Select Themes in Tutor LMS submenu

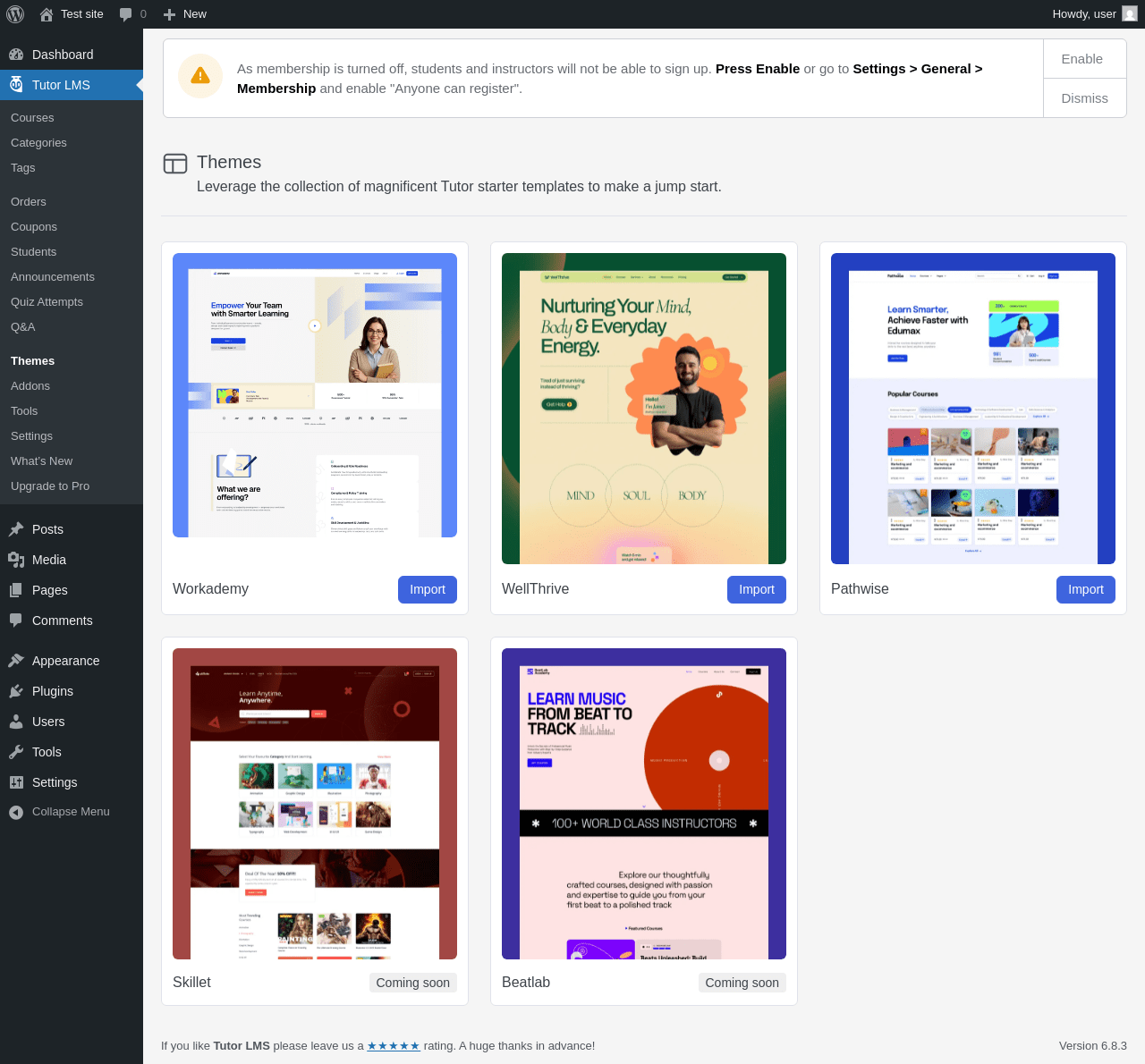point(33,361)
